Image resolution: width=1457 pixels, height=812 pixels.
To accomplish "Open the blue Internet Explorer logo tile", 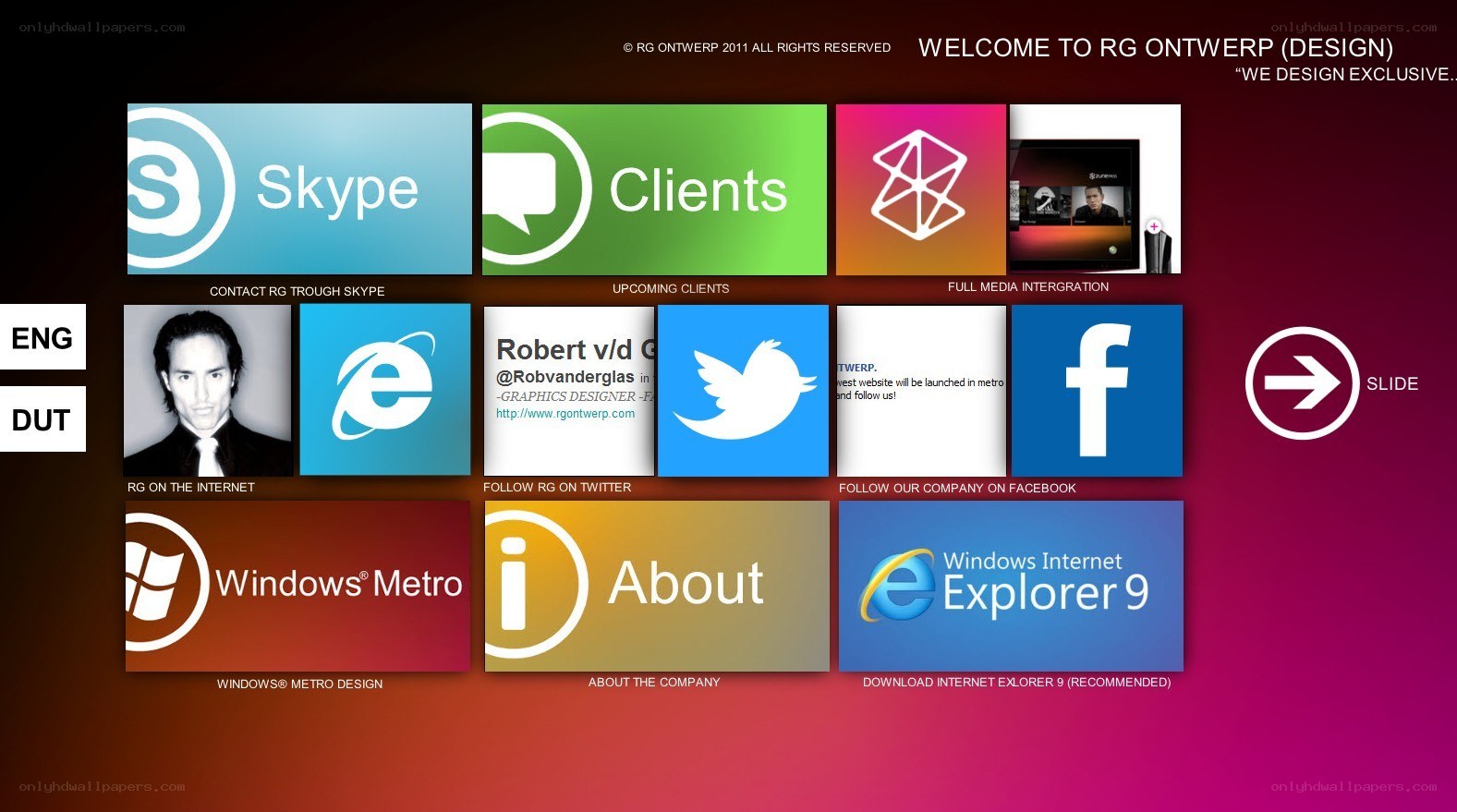I will 385,389.
